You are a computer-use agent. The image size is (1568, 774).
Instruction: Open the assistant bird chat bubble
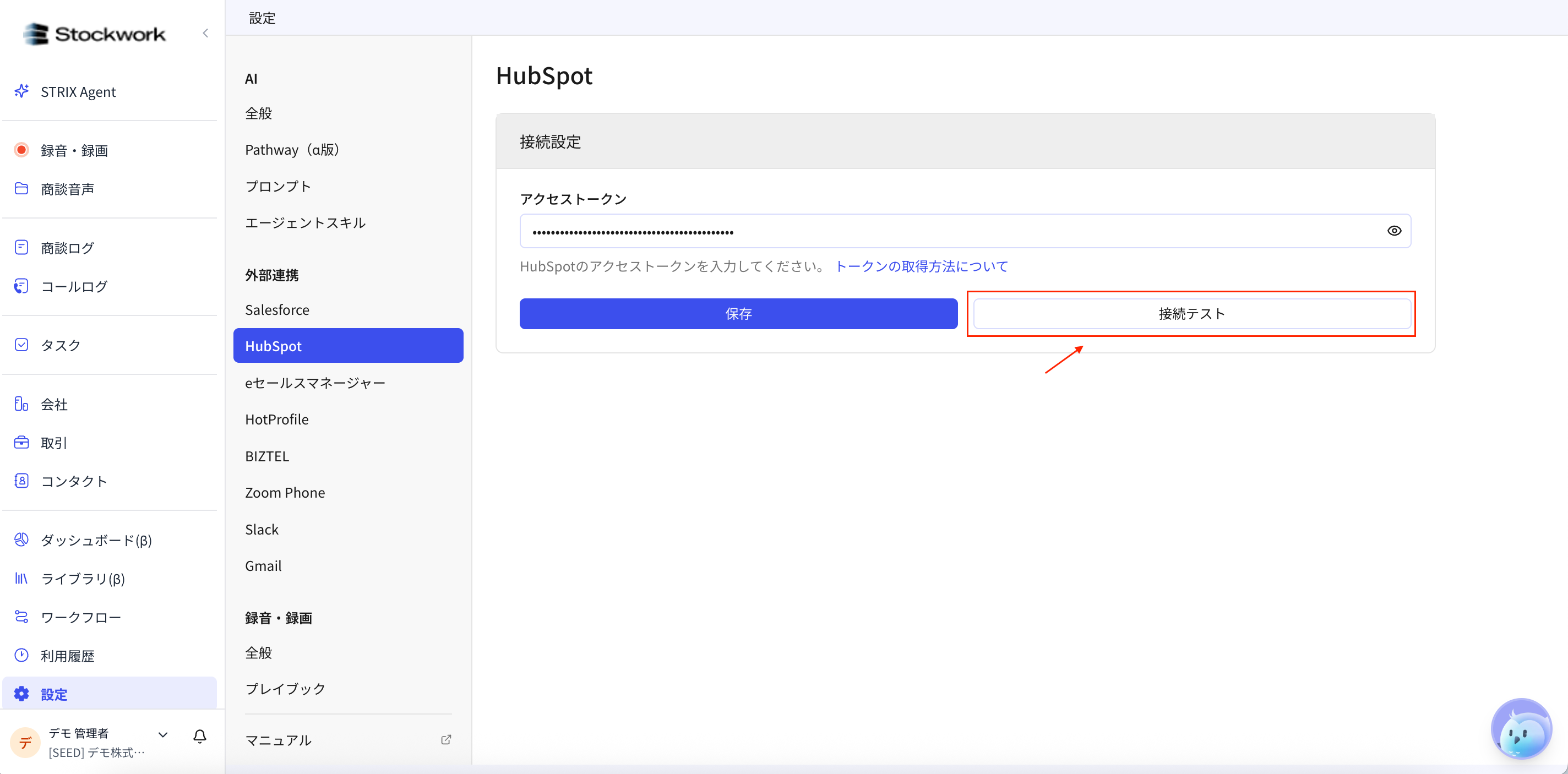click(1521, 729)
